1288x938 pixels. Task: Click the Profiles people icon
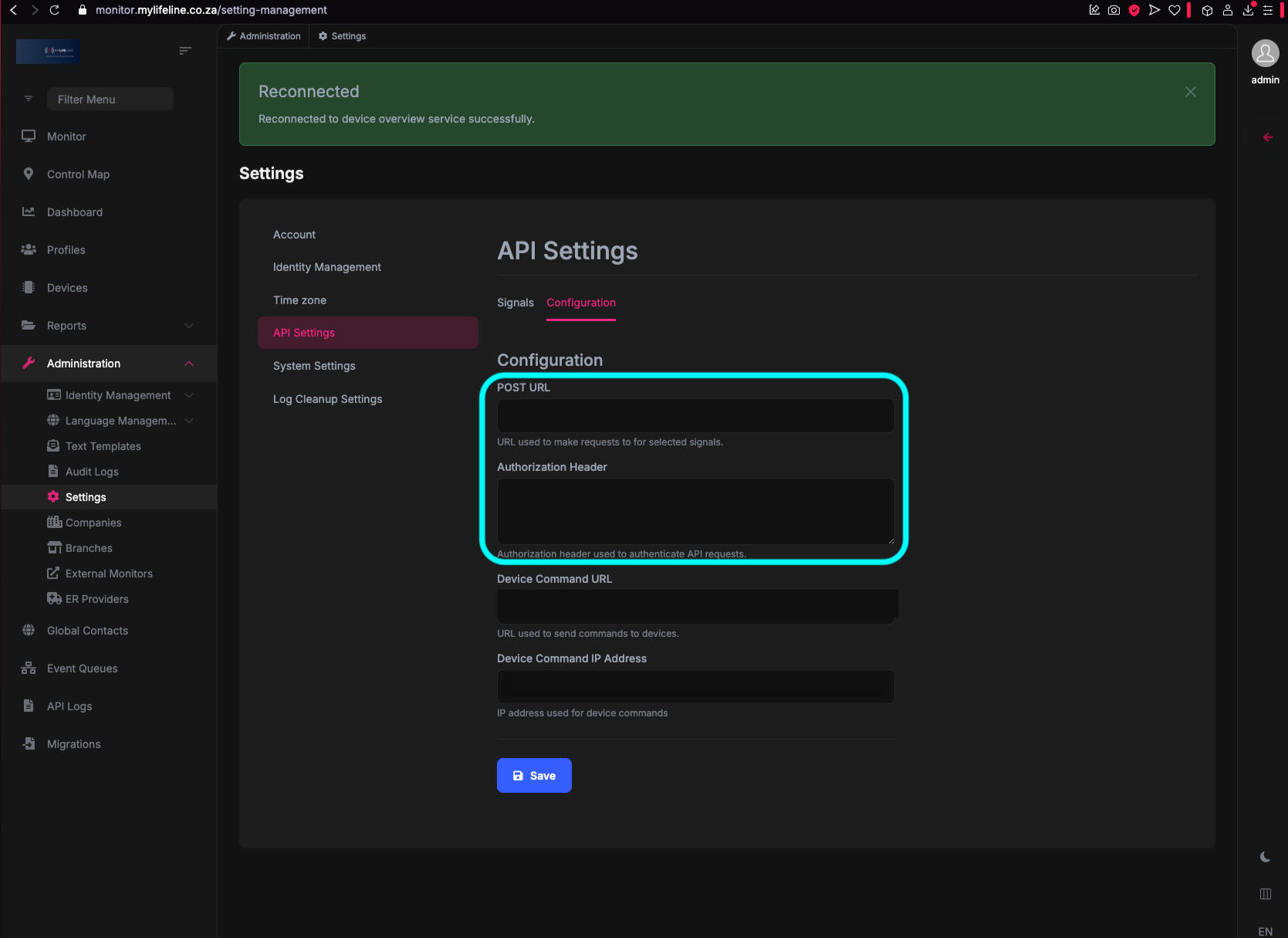coord(29,249)
